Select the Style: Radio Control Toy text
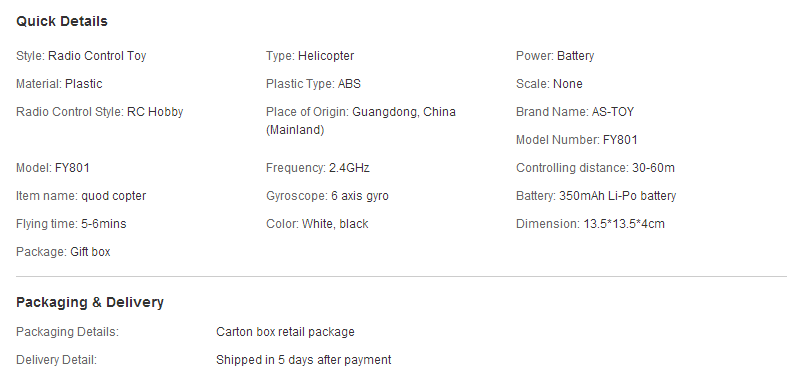The height and width of the screenshot is (379, 787). click(x=81, y=56)
